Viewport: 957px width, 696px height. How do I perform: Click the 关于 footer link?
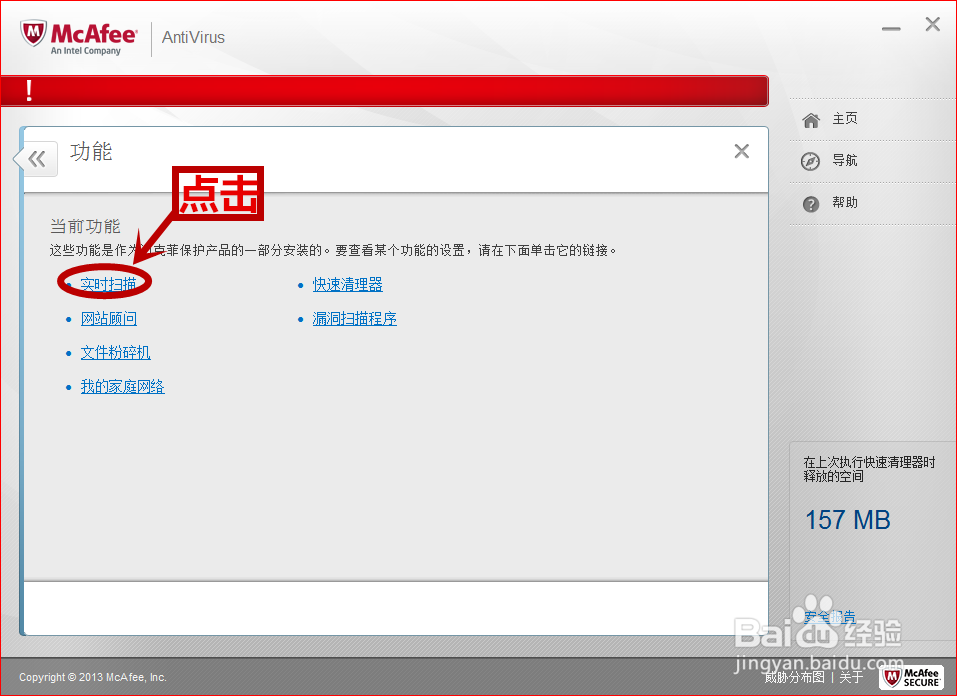point(851,677)
